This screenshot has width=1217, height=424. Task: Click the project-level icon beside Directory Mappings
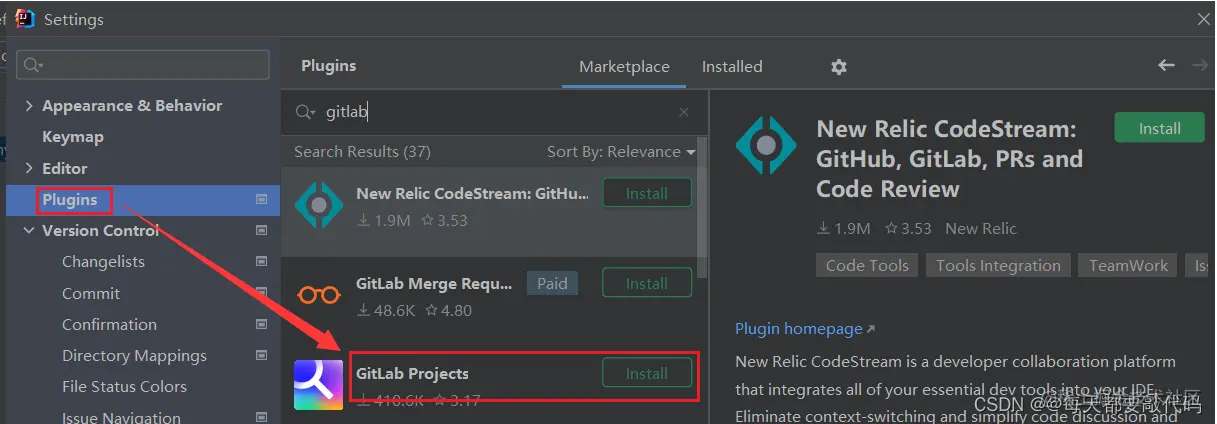261,355
